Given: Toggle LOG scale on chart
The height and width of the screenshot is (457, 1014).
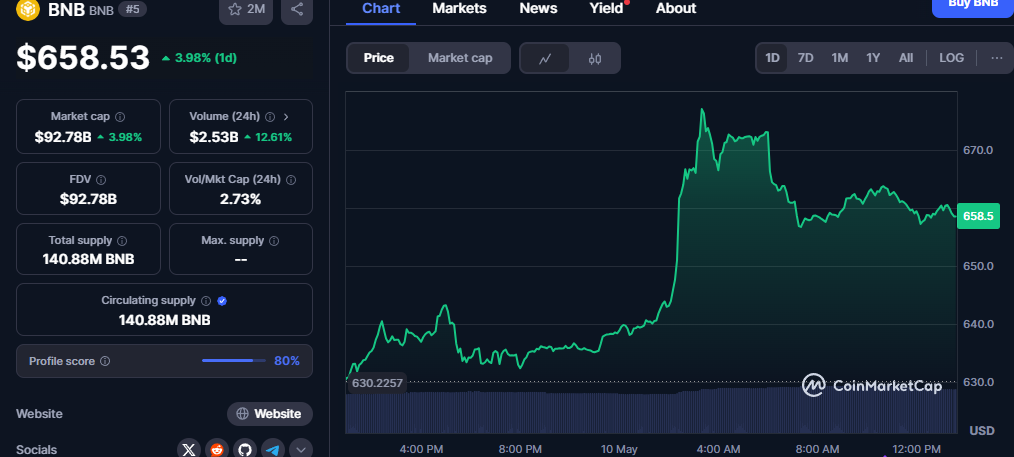Looking at the screenshot, I should point(951,58).
